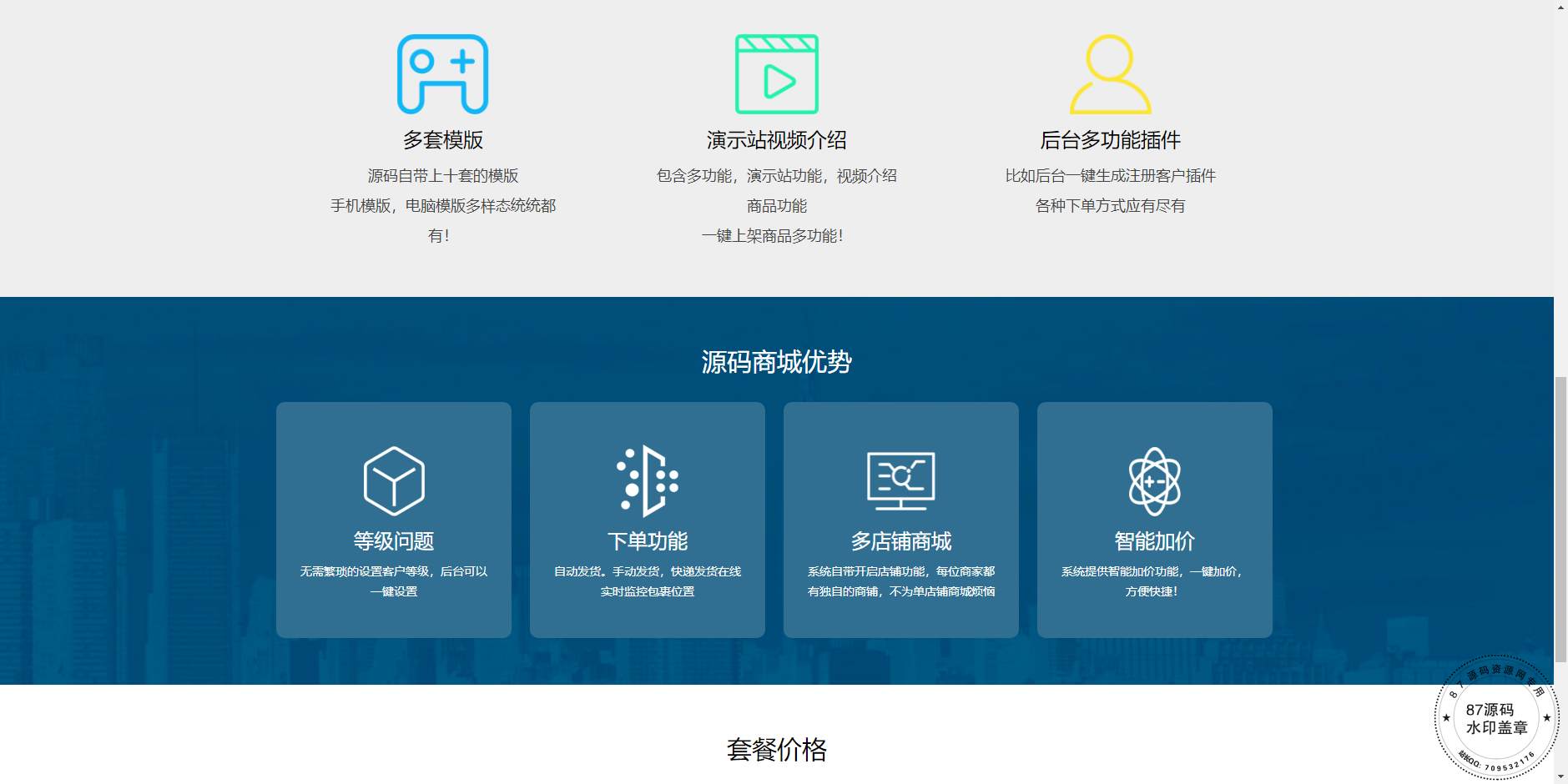The height and width of the screenshot is (784, 1568).
Task: Choose the 多店铺商城 card title
Action: click(x=901, y=541)
